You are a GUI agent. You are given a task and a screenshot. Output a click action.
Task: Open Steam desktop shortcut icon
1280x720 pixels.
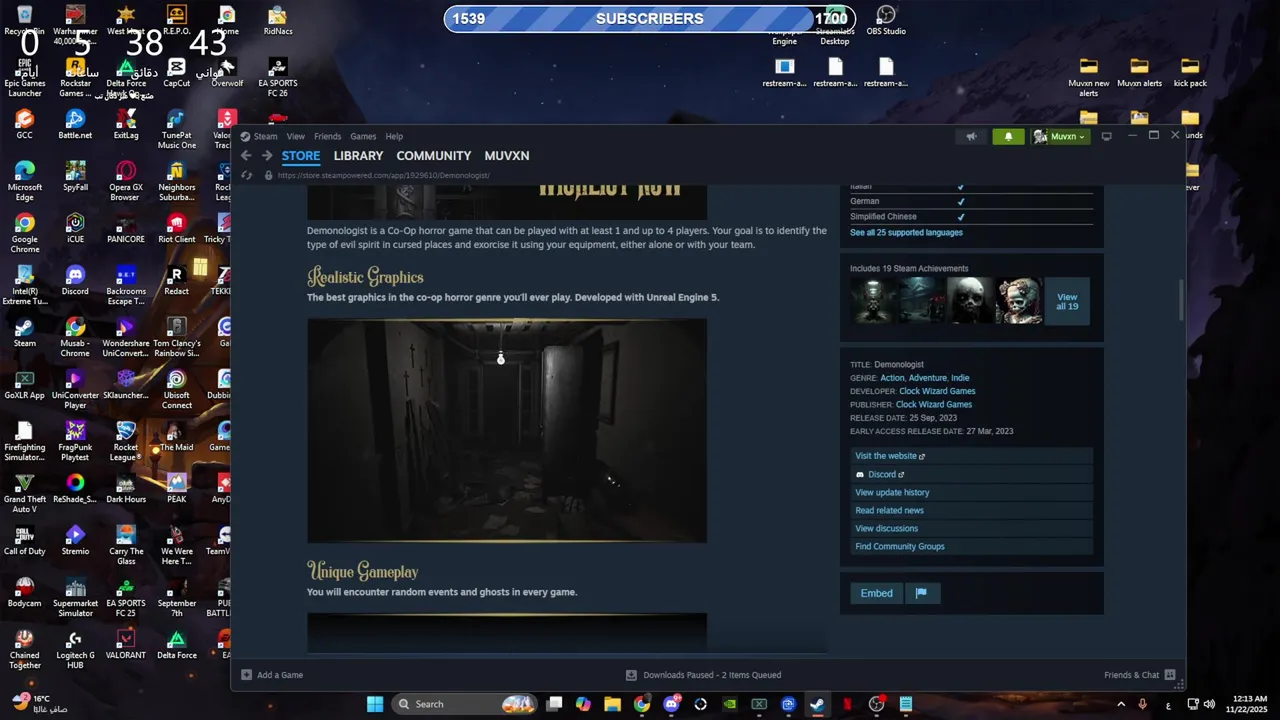coord(25,332)
